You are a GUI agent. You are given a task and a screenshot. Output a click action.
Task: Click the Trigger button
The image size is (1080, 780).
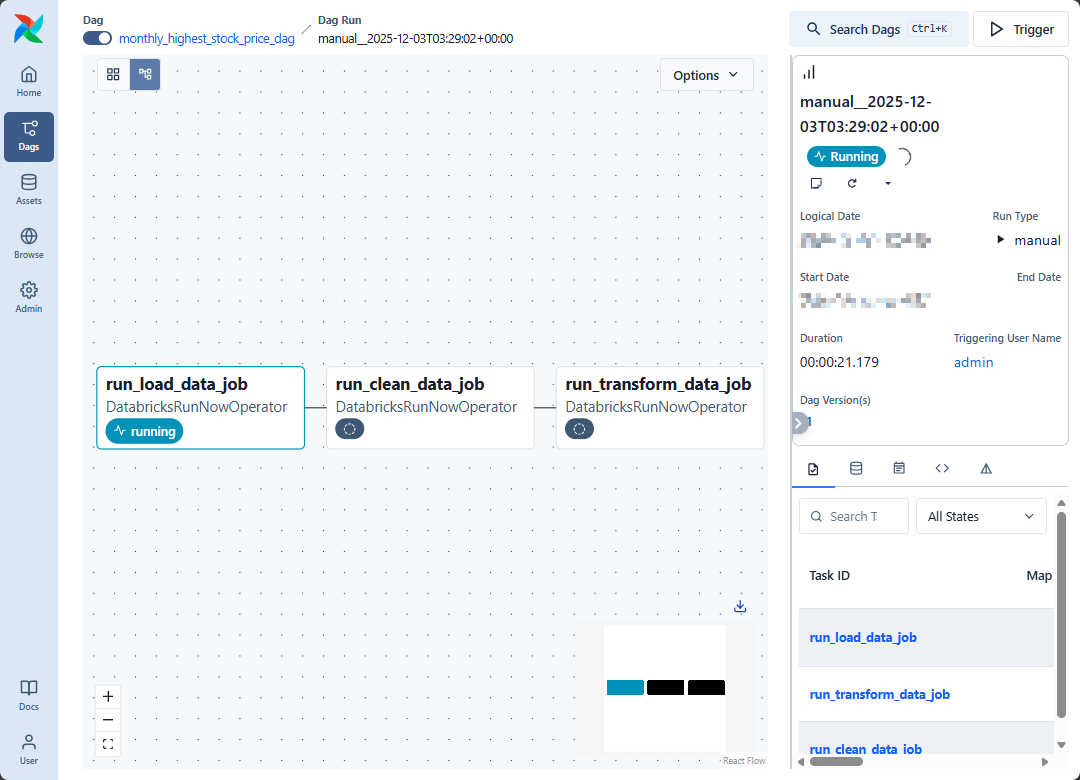[1021, 29]
